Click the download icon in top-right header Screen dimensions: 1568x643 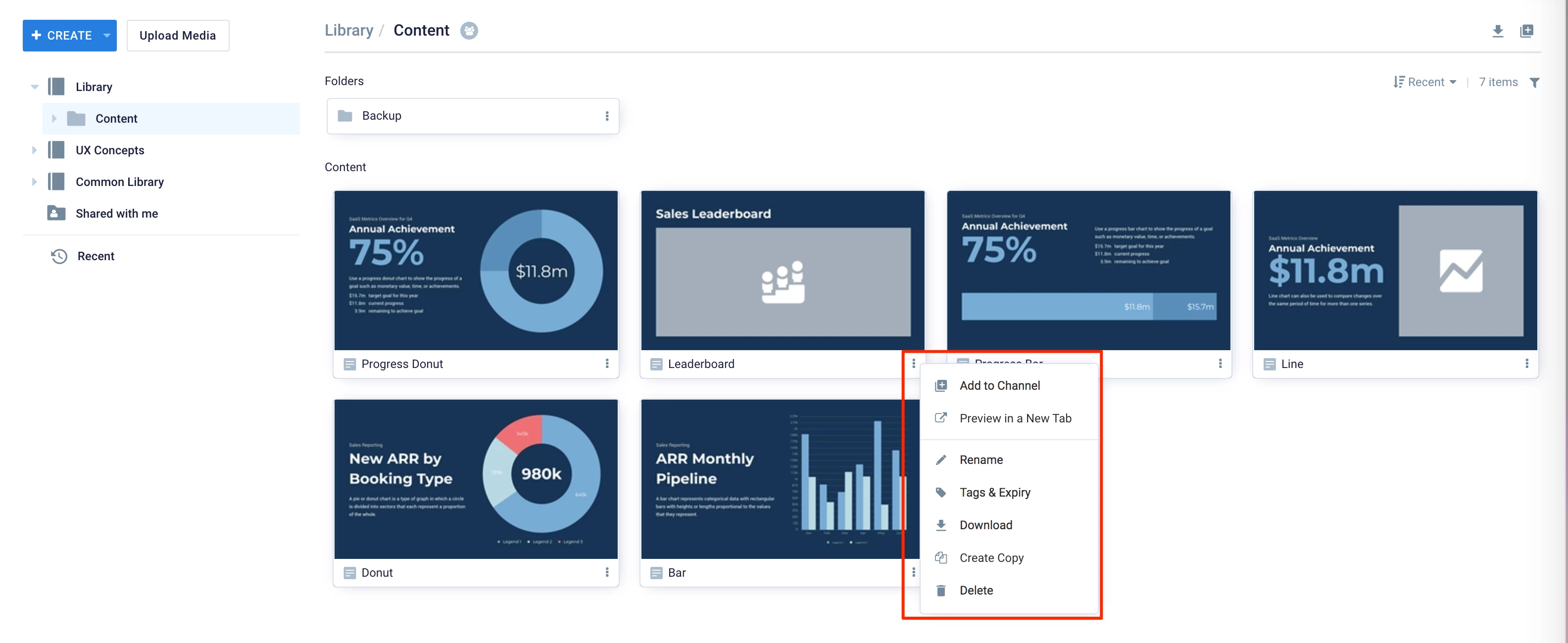(1497, 31)
